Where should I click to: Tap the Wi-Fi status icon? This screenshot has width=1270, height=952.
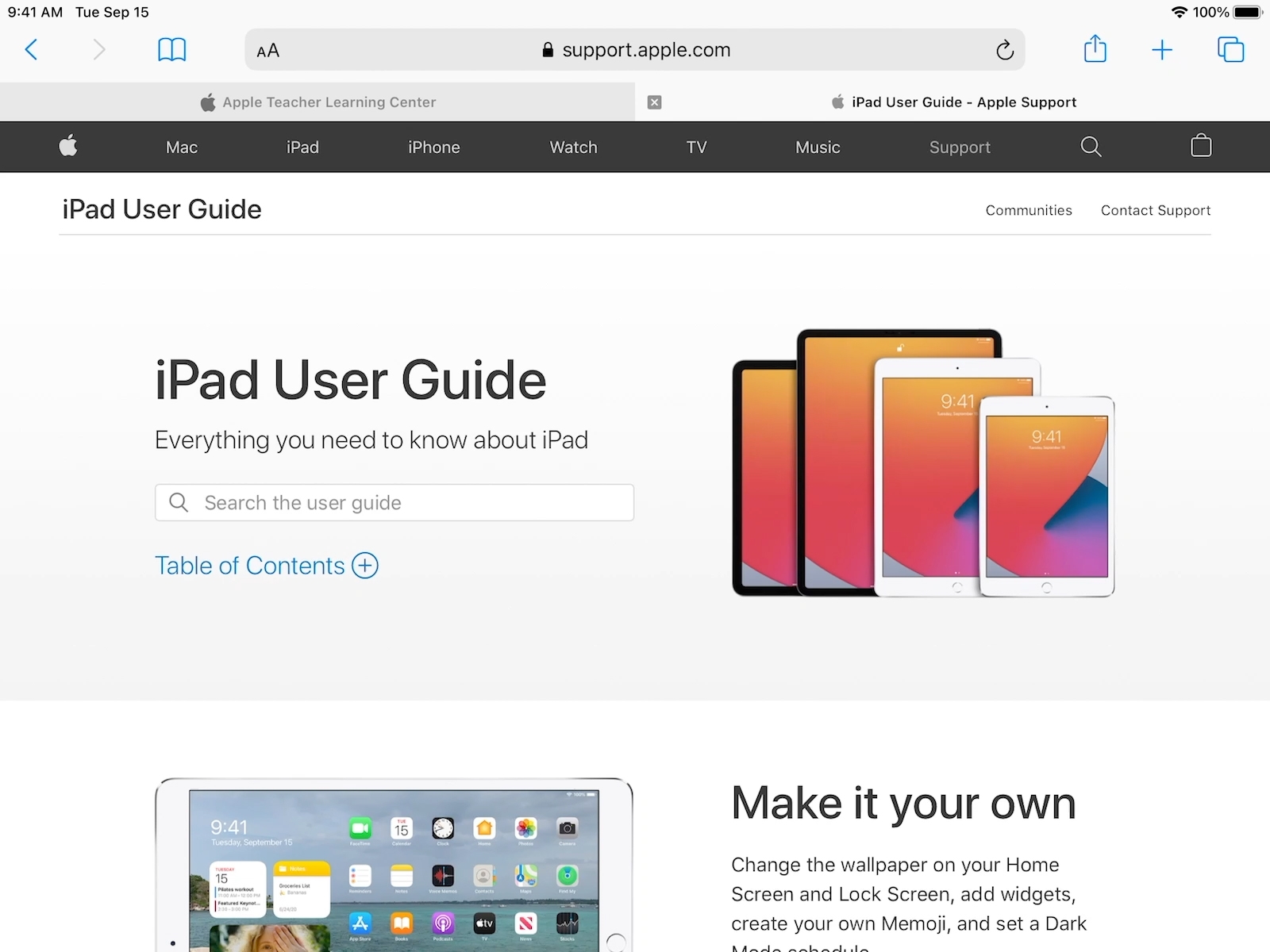coord(1180,12)
